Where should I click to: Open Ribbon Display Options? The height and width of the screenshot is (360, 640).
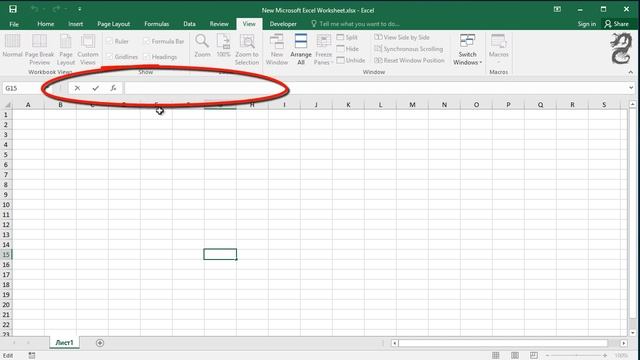557,9
